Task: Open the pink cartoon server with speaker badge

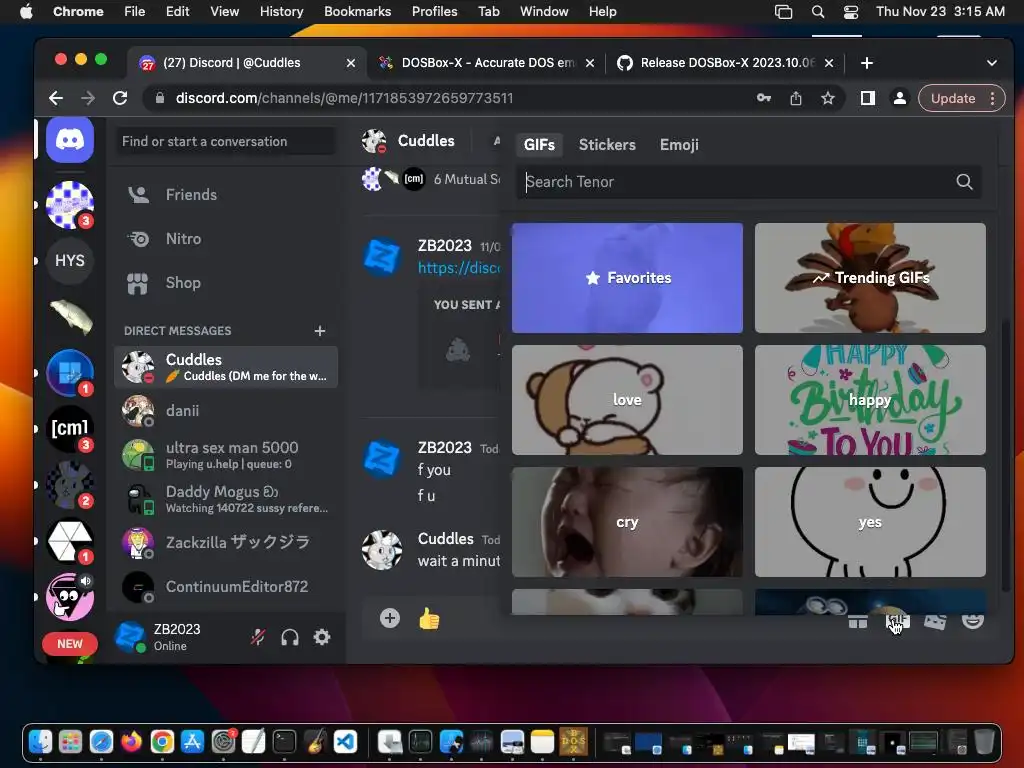Action: point(70,596)
